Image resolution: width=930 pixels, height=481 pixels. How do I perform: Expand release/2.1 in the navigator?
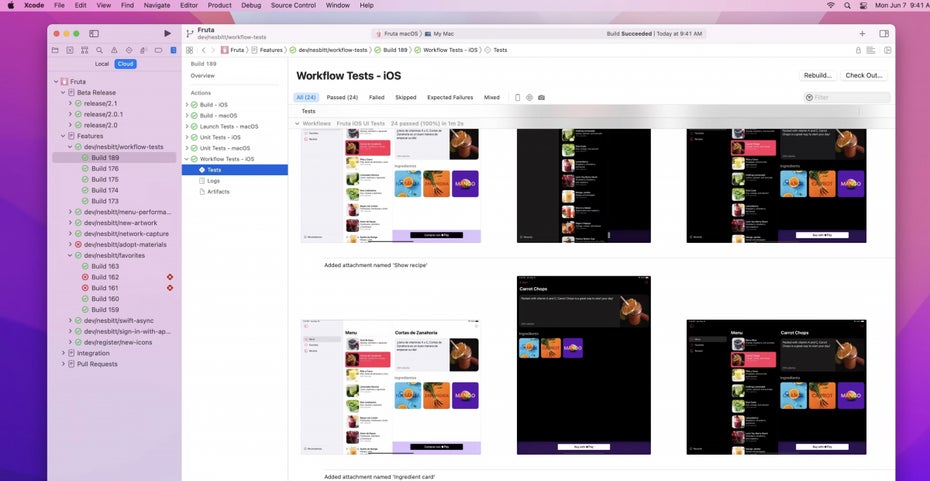[70, 103]
